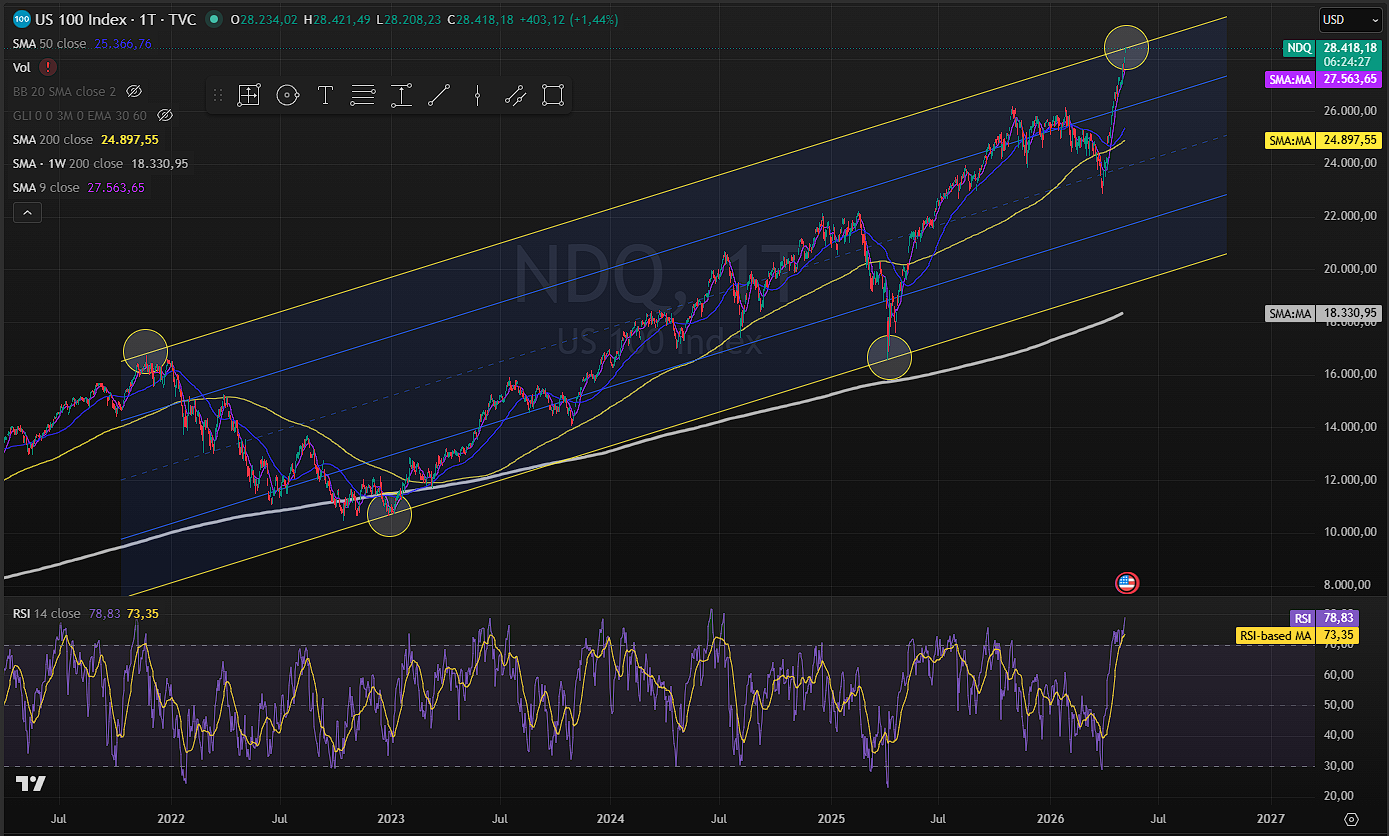Select the circle drawing tool in toolbar
Viewport: 1389px width, 836px height.
coord(287,95)
